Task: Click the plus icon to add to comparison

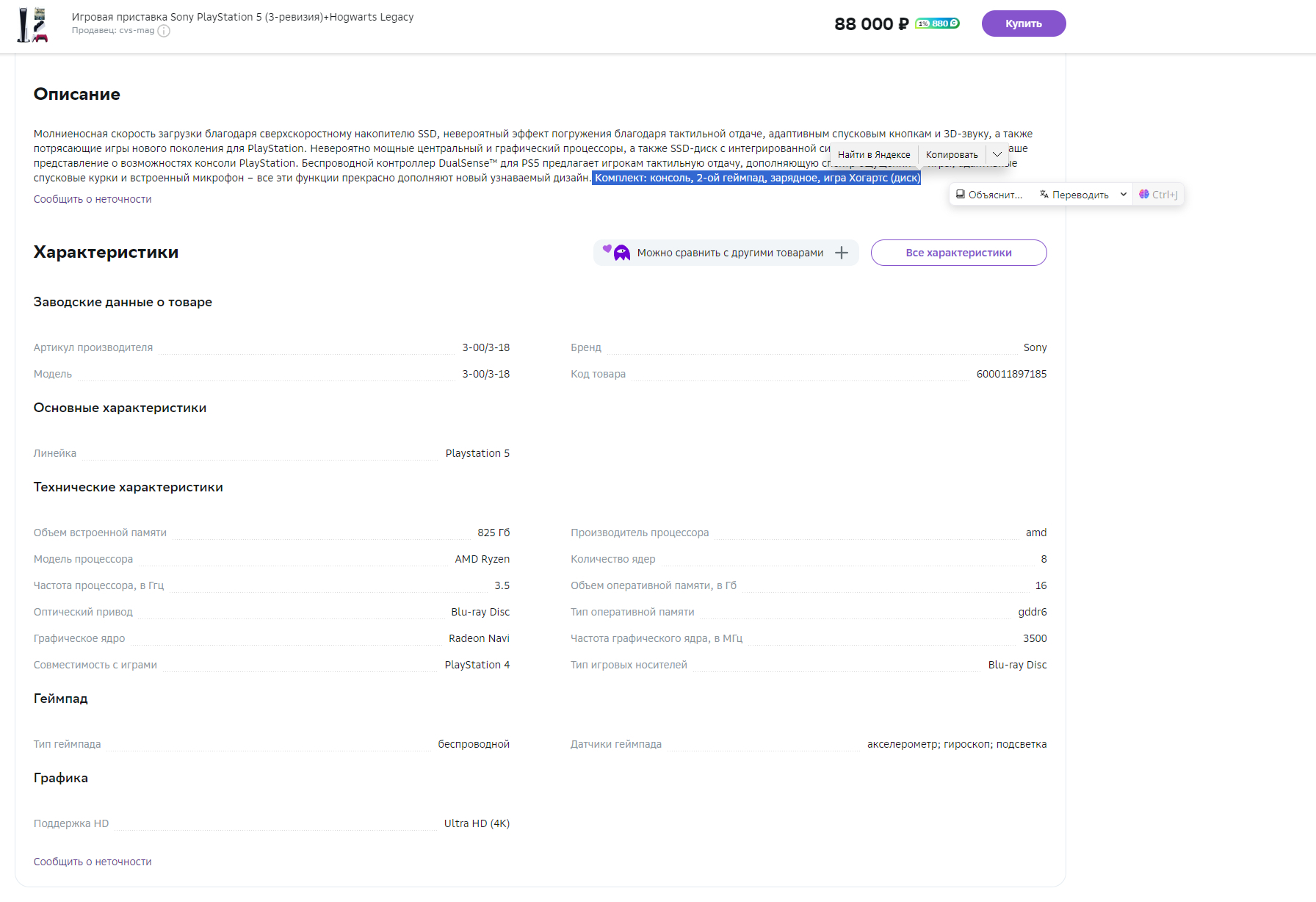Action: 842,253
